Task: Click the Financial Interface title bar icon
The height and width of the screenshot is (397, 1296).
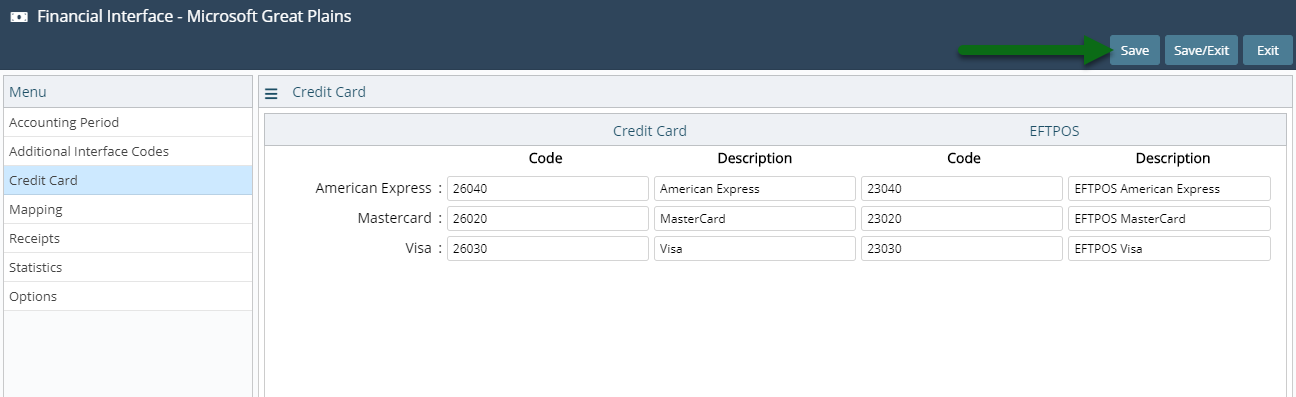Action: coord(18,17)
